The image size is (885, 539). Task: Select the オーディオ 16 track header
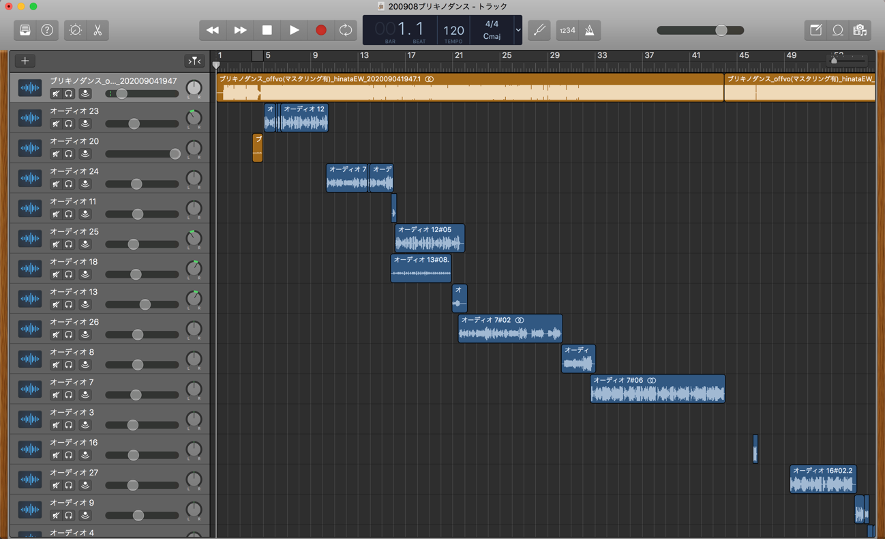click(x=110, y=449)
